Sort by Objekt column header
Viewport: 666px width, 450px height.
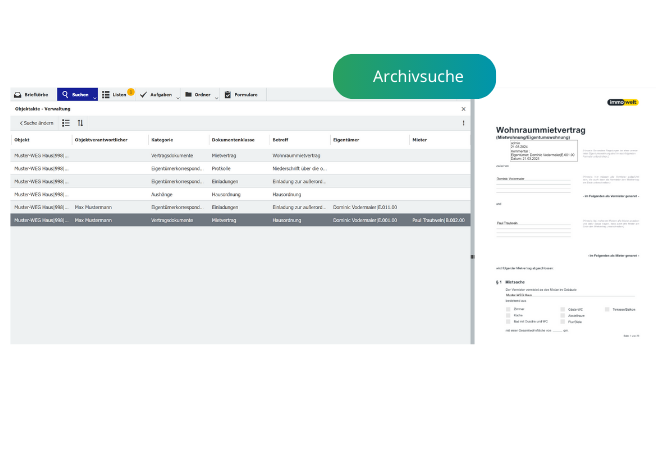22,140
